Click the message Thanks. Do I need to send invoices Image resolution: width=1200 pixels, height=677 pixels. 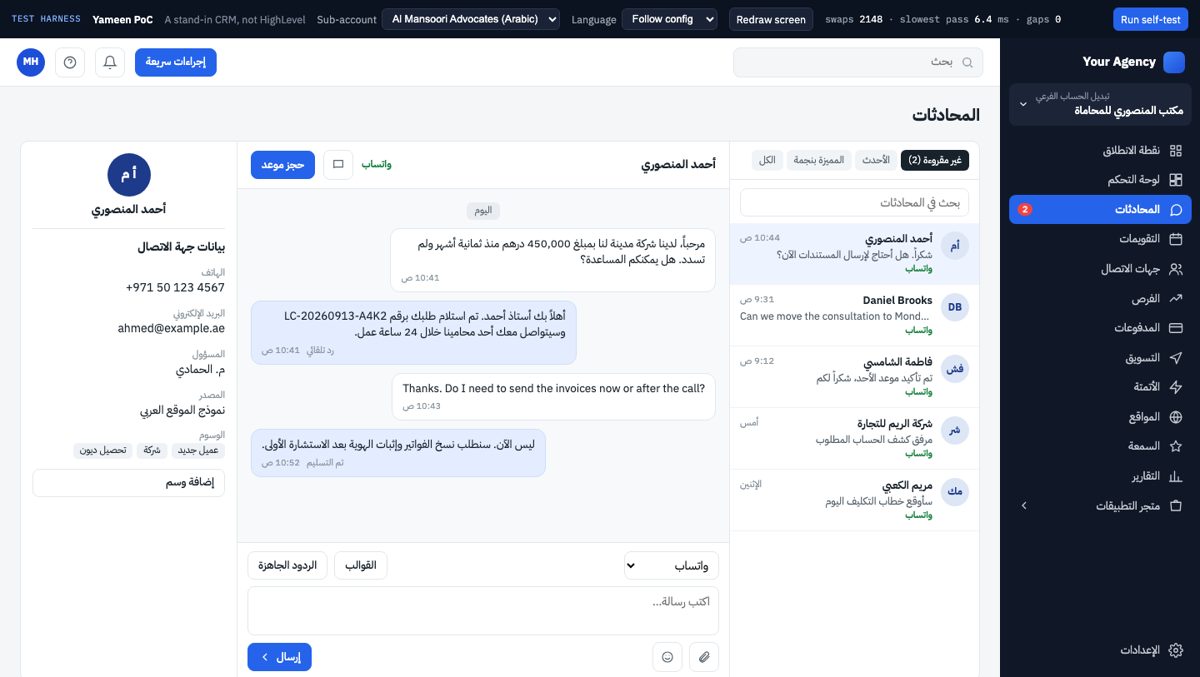(553, 396)
